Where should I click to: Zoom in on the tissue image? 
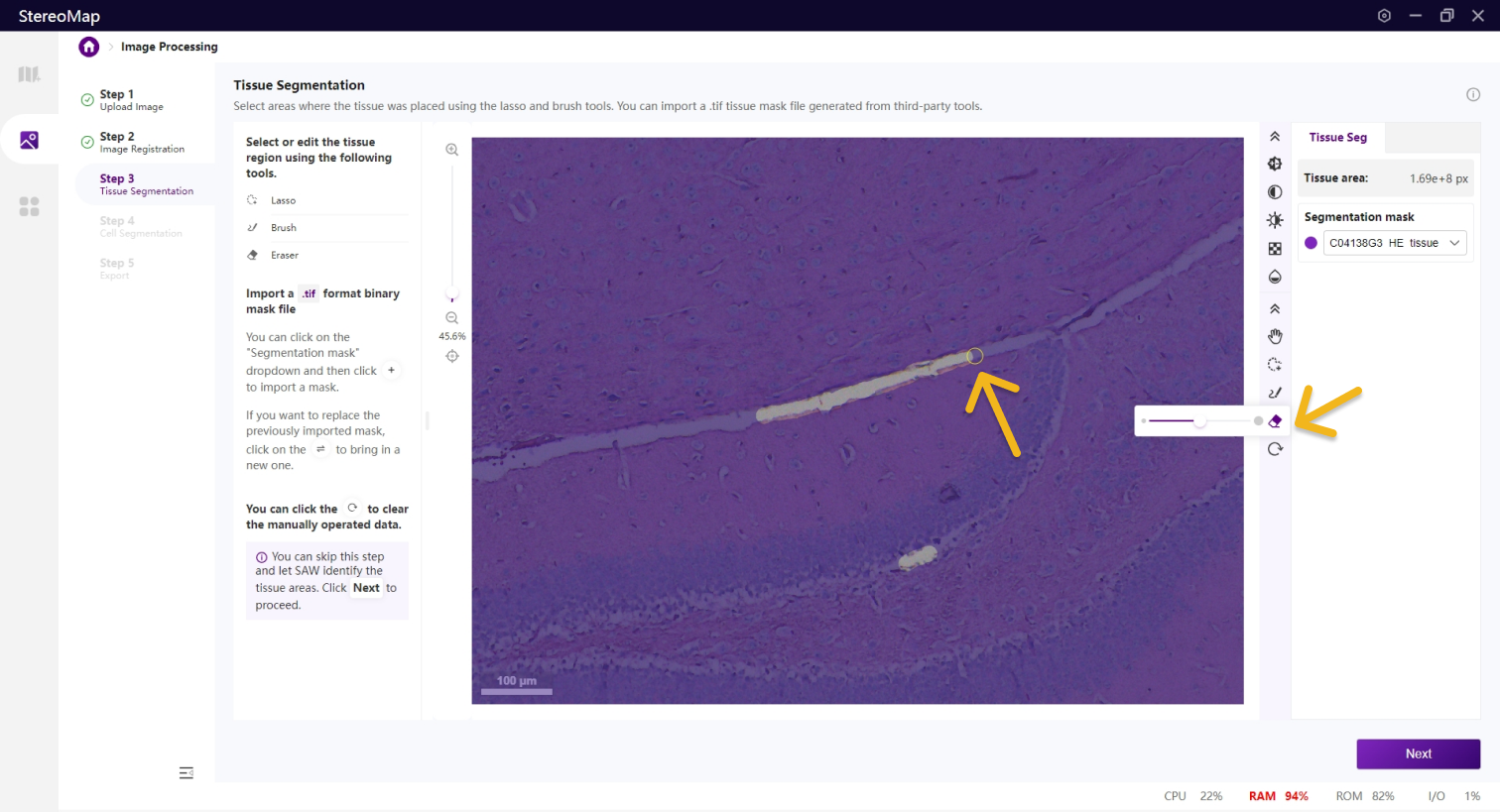451,150
